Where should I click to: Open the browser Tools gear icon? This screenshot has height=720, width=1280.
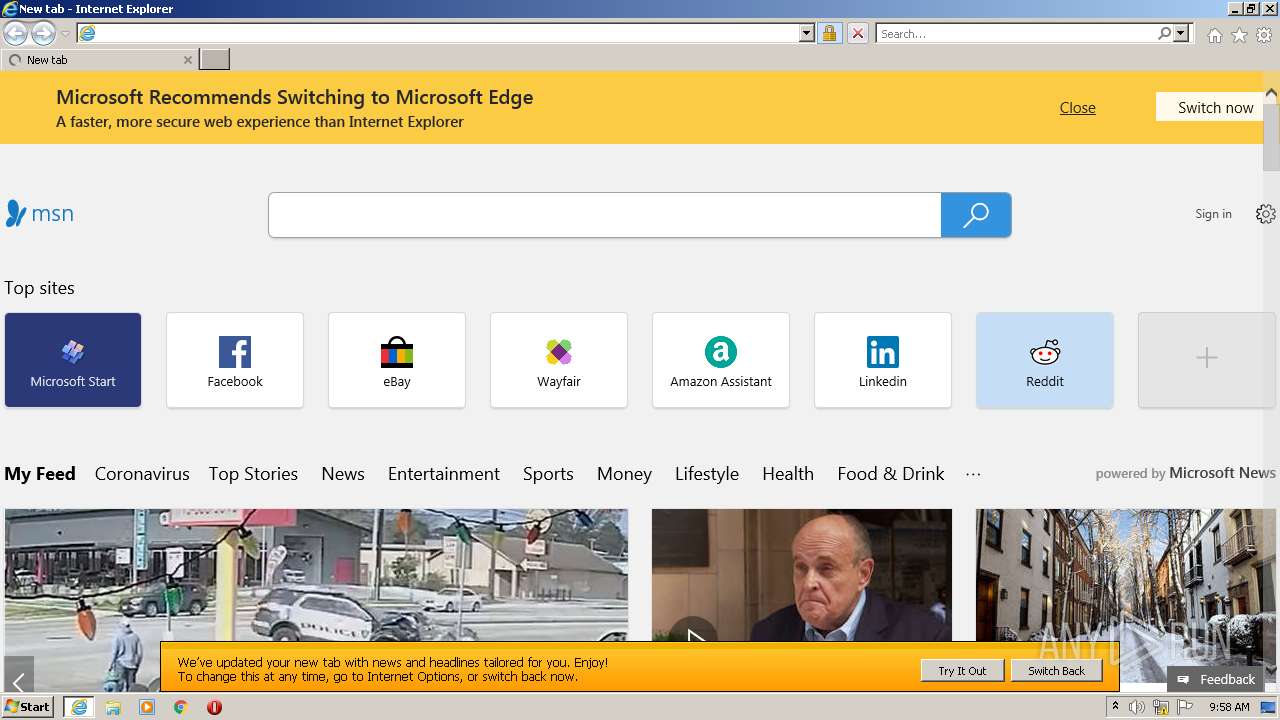1264,35
